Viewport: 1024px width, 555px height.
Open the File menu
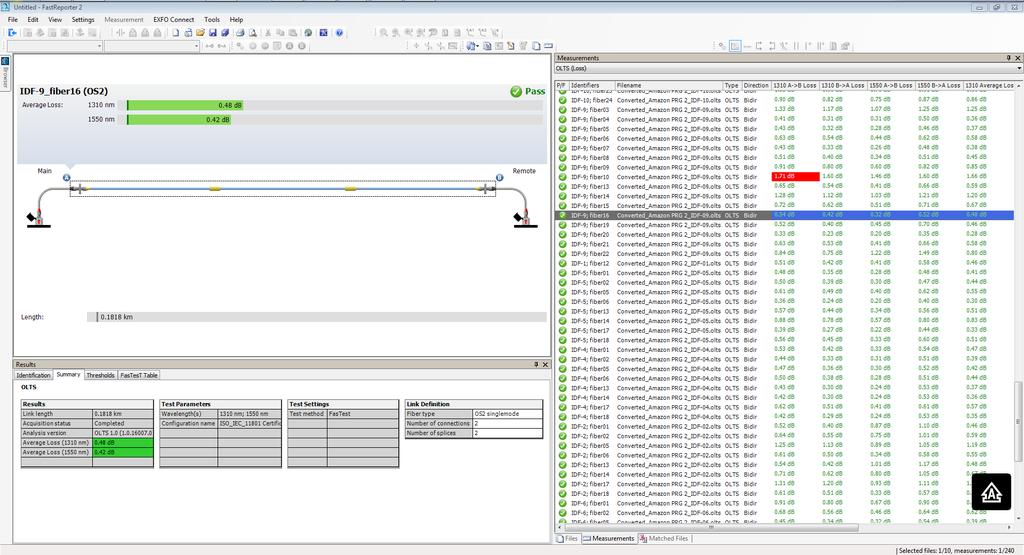click(x=12, y=20)
